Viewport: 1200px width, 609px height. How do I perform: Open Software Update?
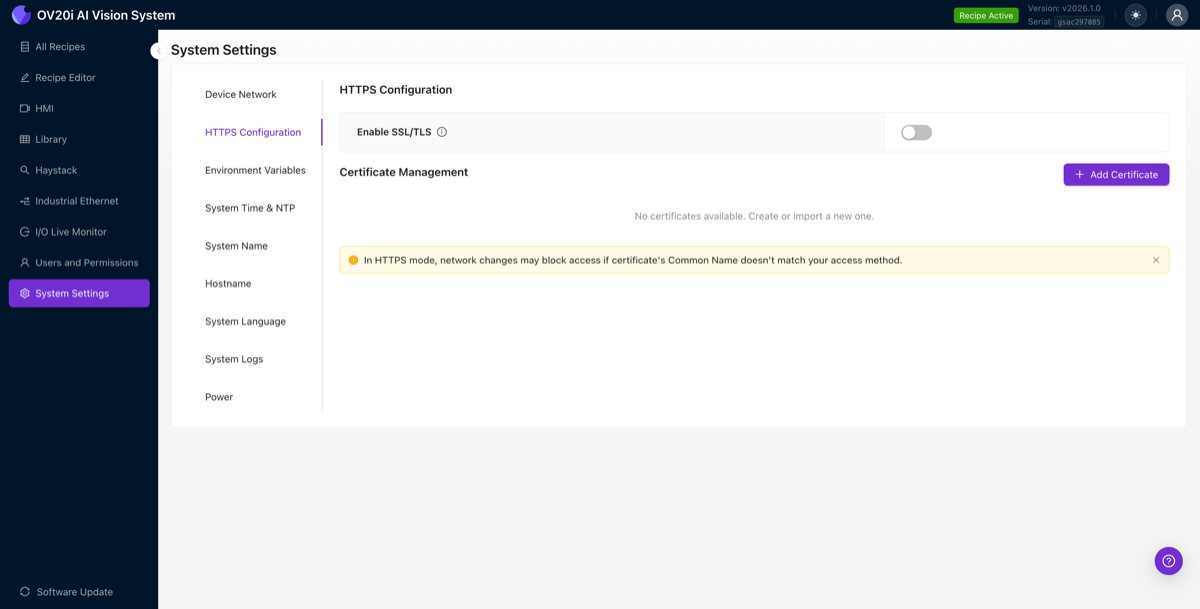click(x=71, y=592)
